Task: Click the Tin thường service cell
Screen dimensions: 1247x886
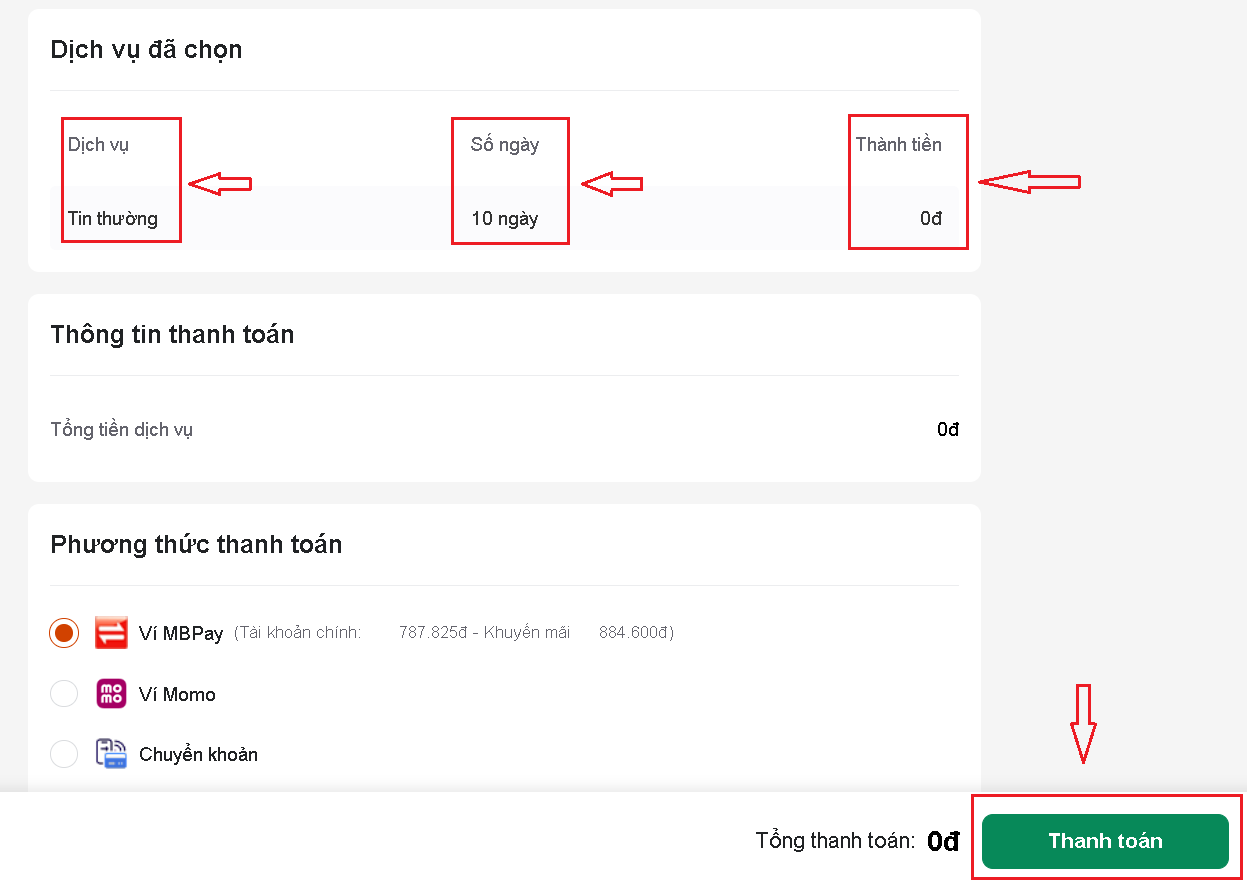Action: point(113,218)
